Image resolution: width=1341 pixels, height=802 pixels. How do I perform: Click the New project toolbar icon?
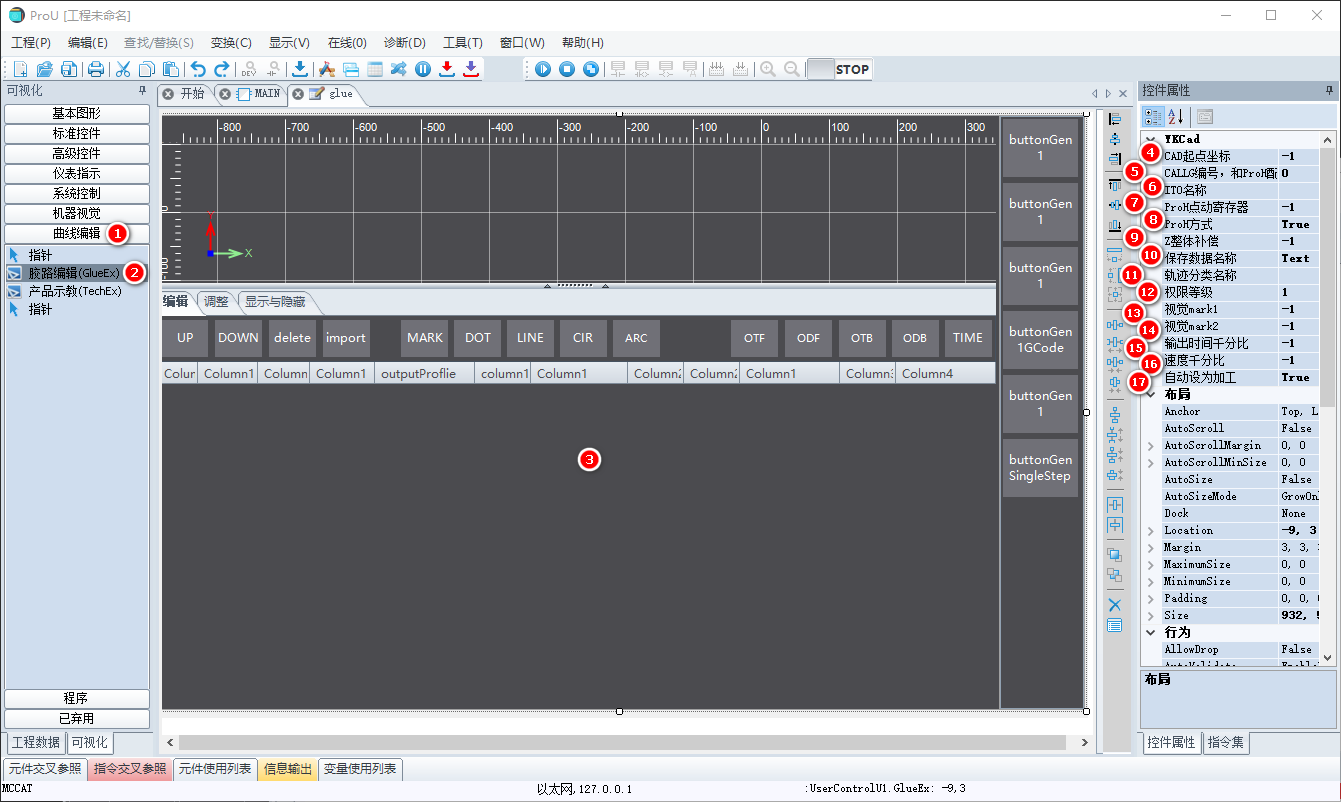pyautogui.click(x=20, y=69)
